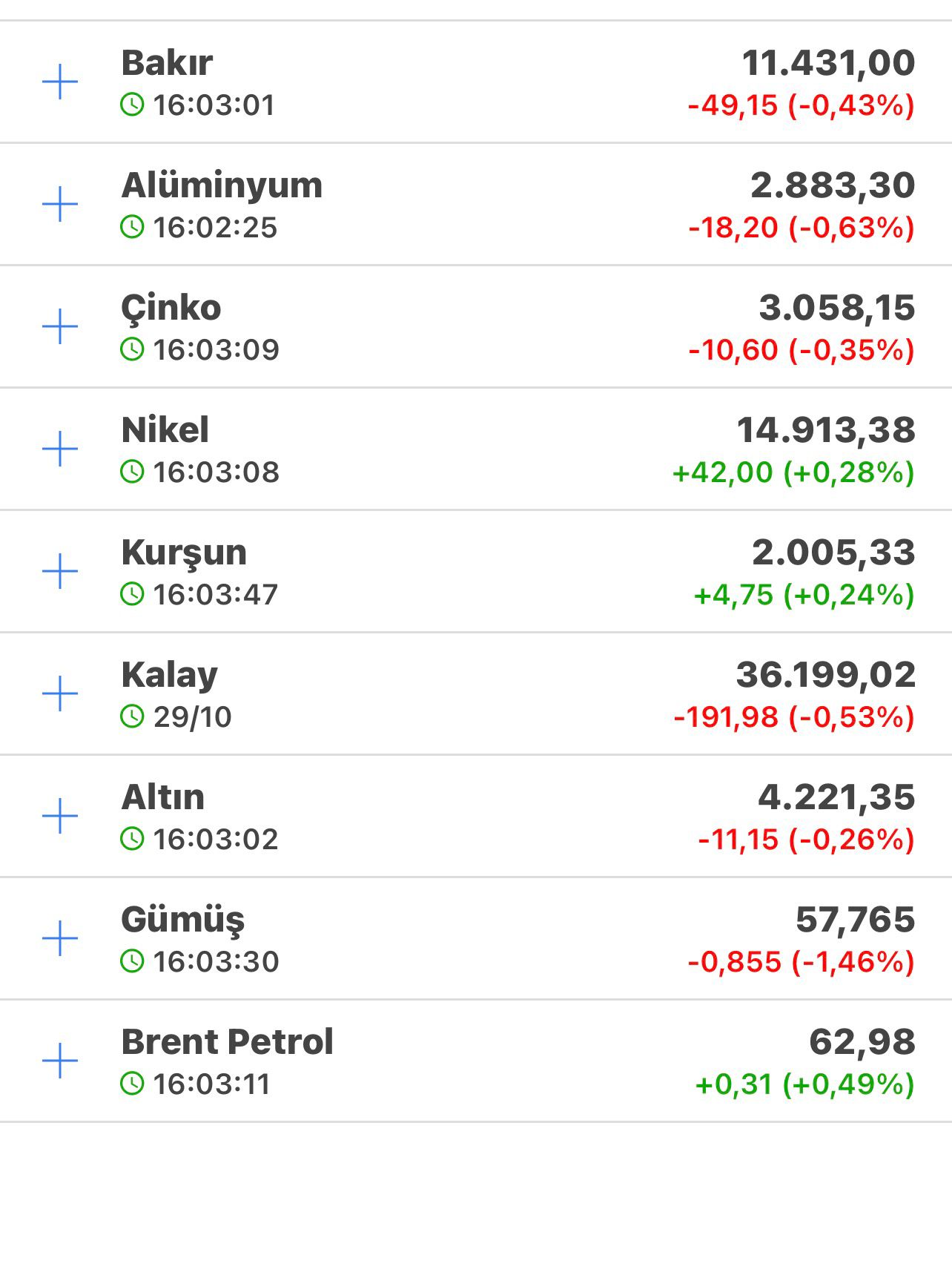Tap the plus icon next to Kalay
Viewport: 952px width, 1272px height.
click(60, 693)
